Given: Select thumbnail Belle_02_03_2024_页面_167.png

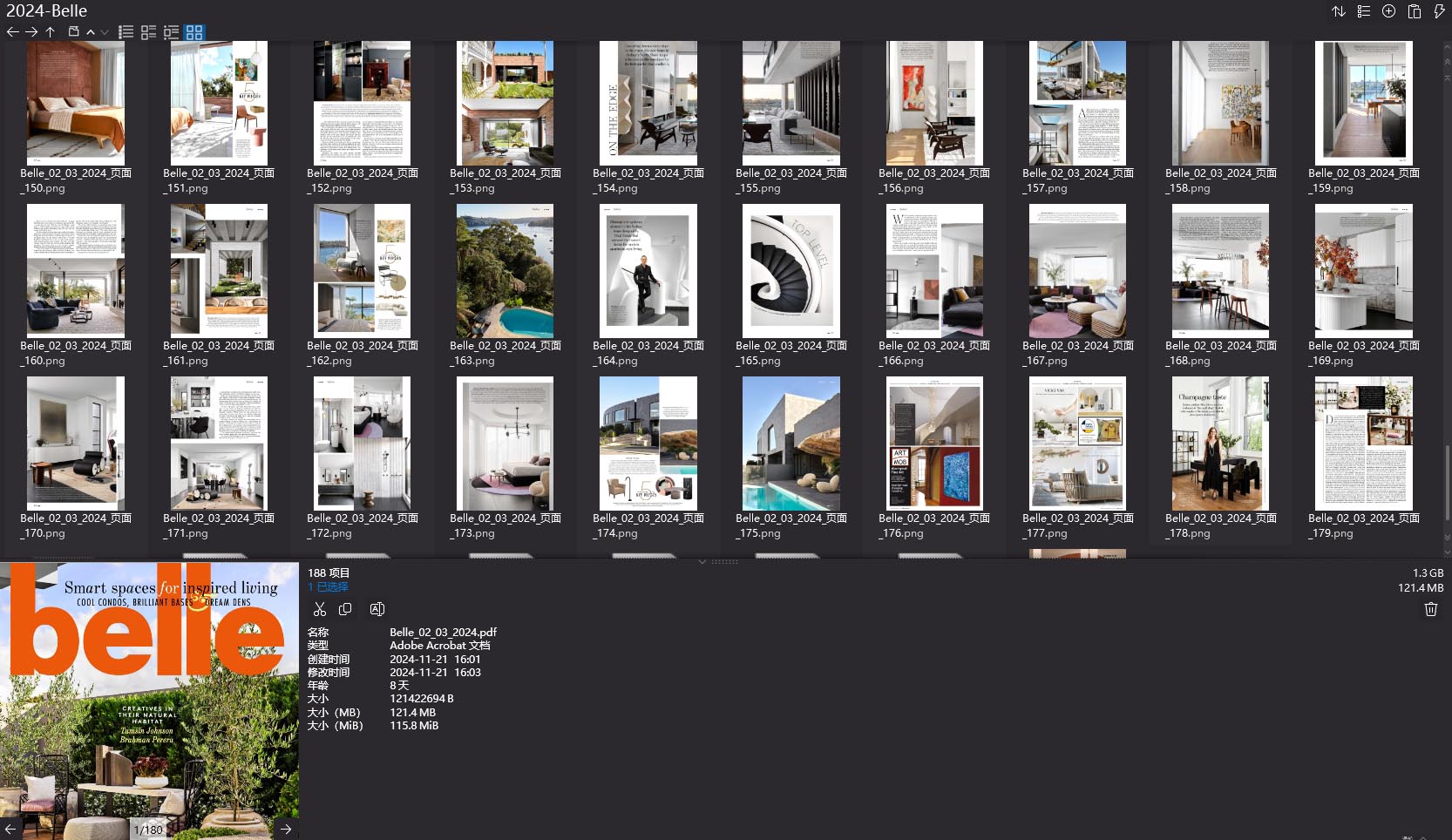Looking at the screenshot, I should 1077,271.
